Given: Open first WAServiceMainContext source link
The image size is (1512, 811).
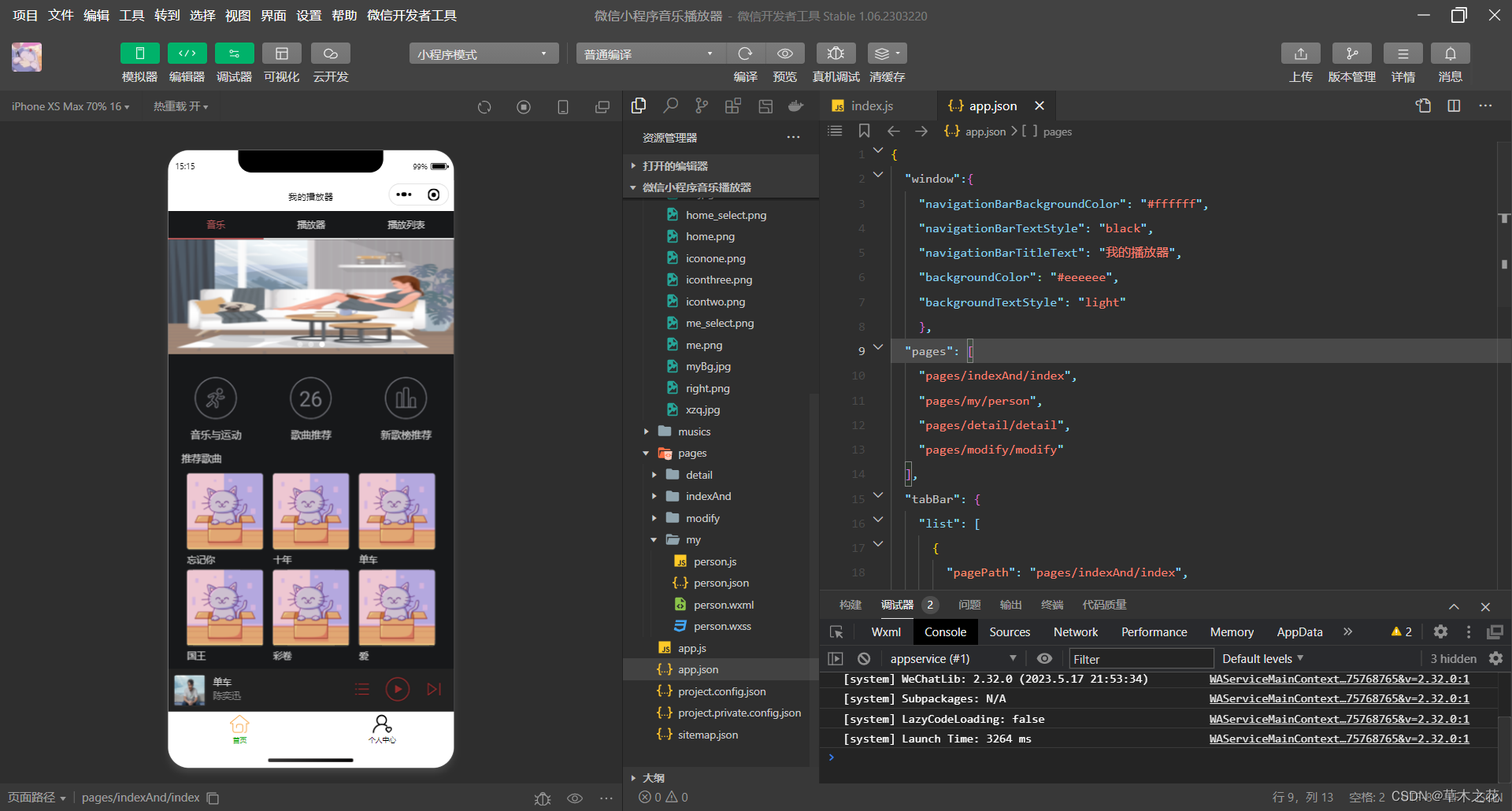Looking at the screenshot, I should tap(1339, 679).
